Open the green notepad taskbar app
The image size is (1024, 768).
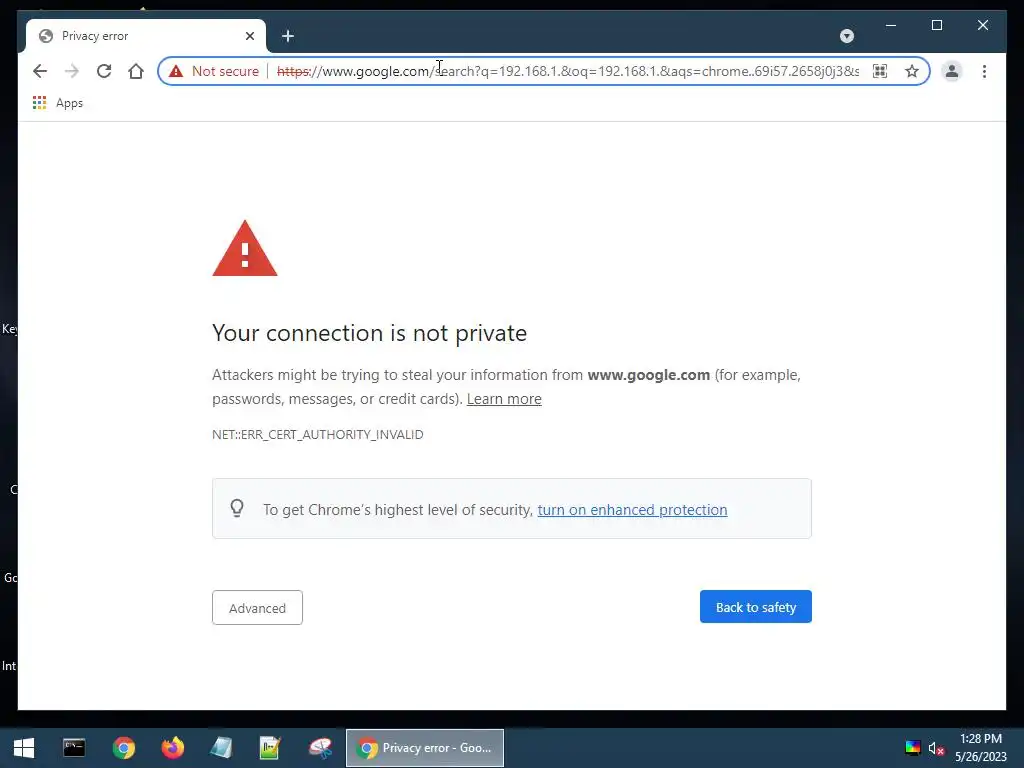(270, 748)
